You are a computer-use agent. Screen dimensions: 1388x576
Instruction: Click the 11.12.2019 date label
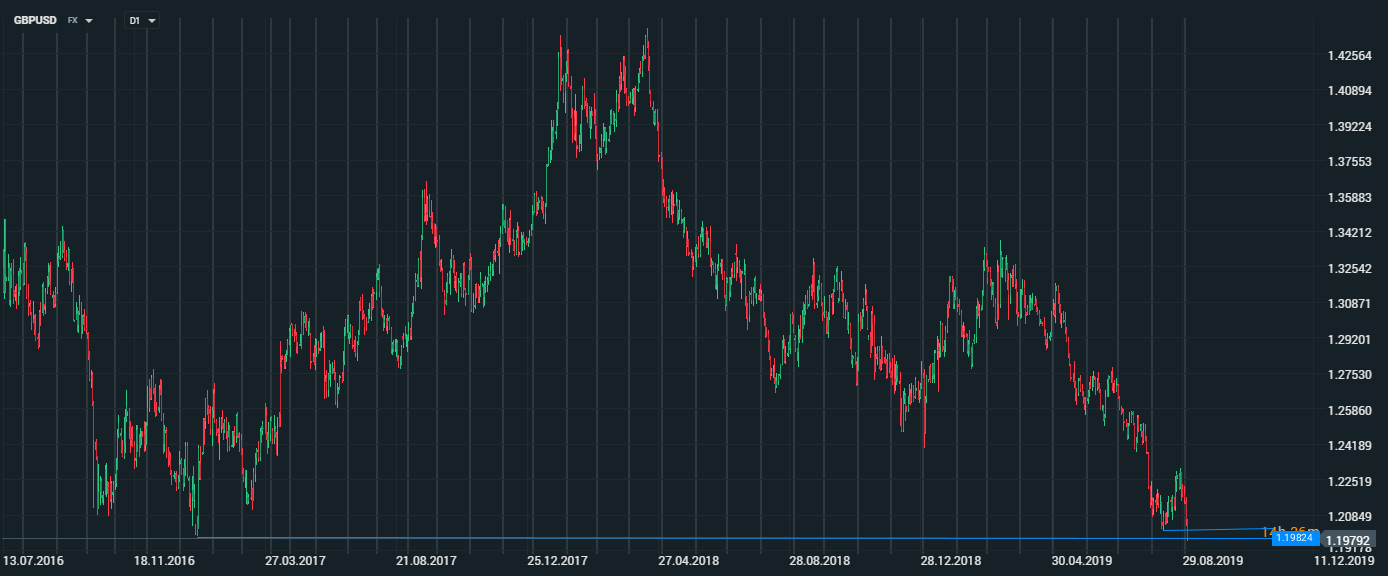(x=1343, y=562)
